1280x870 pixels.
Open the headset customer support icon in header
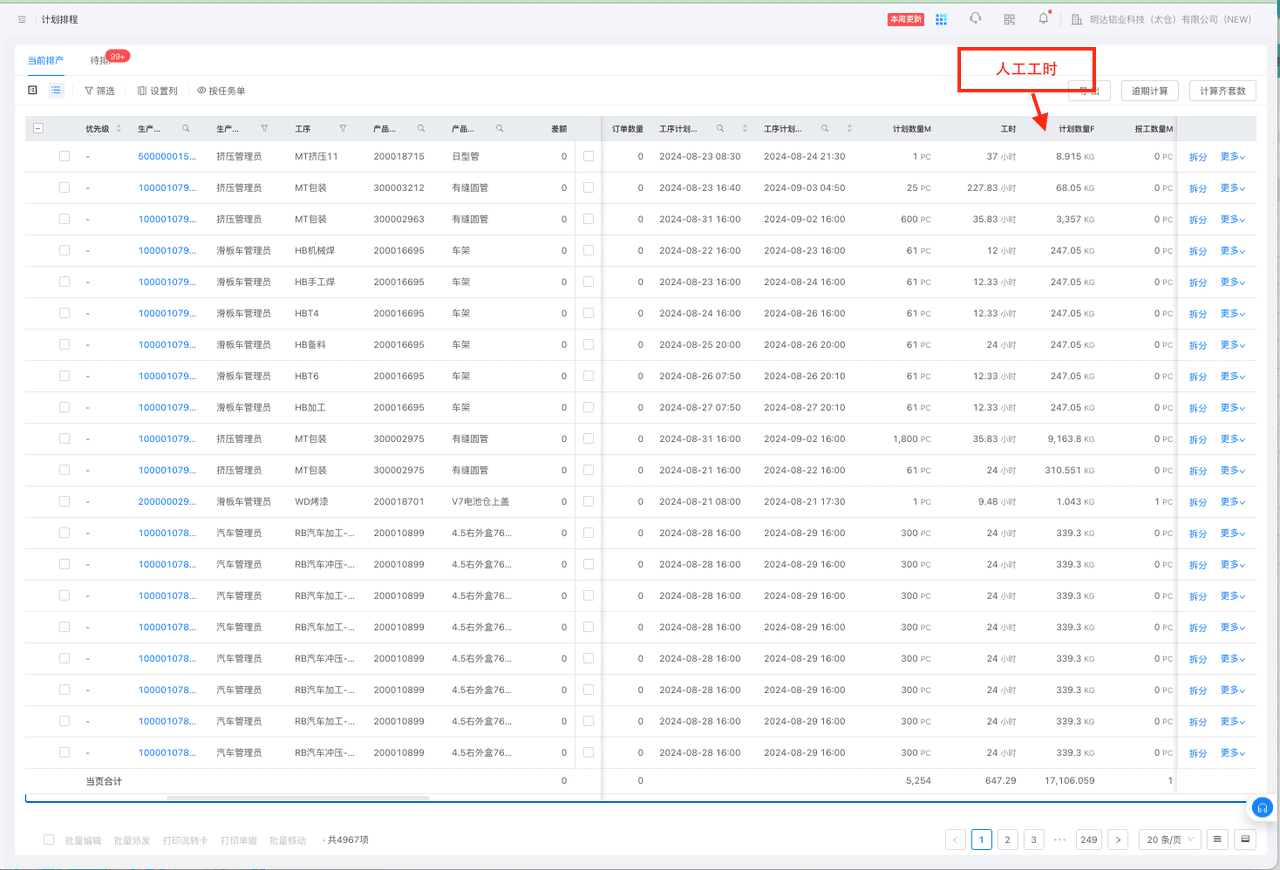click(975, 19)
